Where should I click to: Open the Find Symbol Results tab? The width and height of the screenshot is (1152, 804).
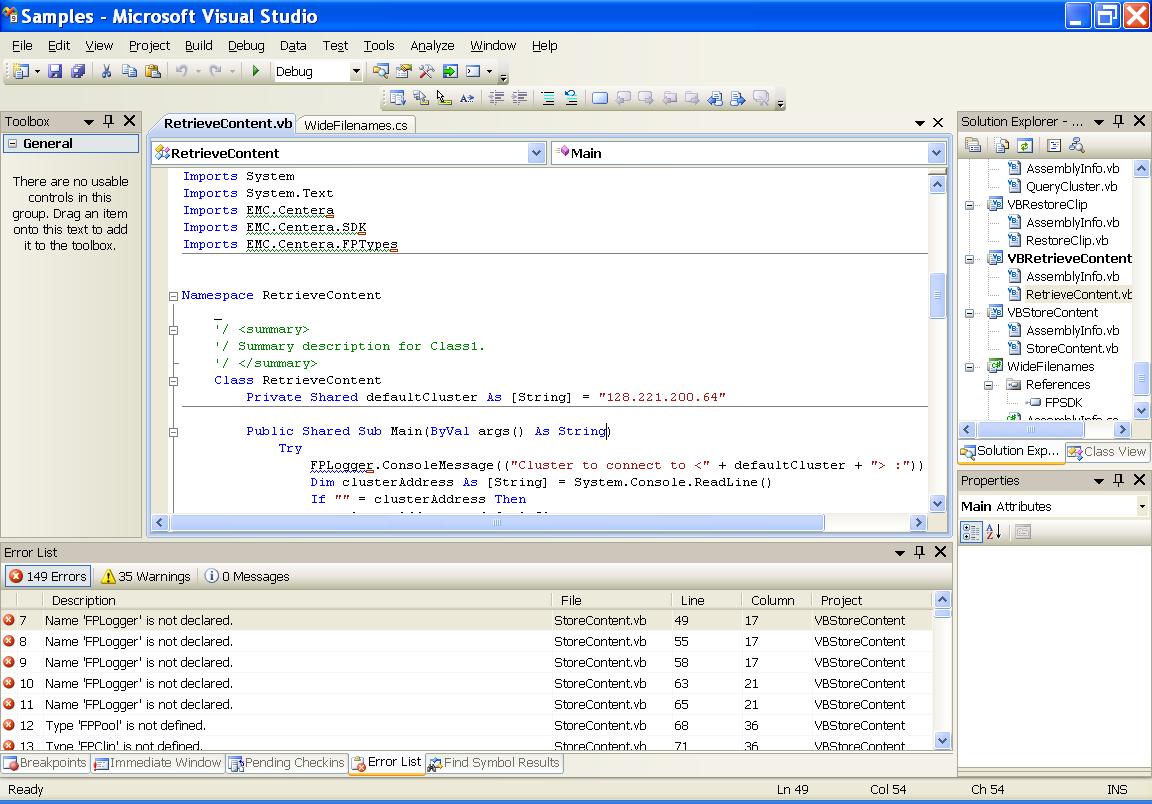pos(494,763)
